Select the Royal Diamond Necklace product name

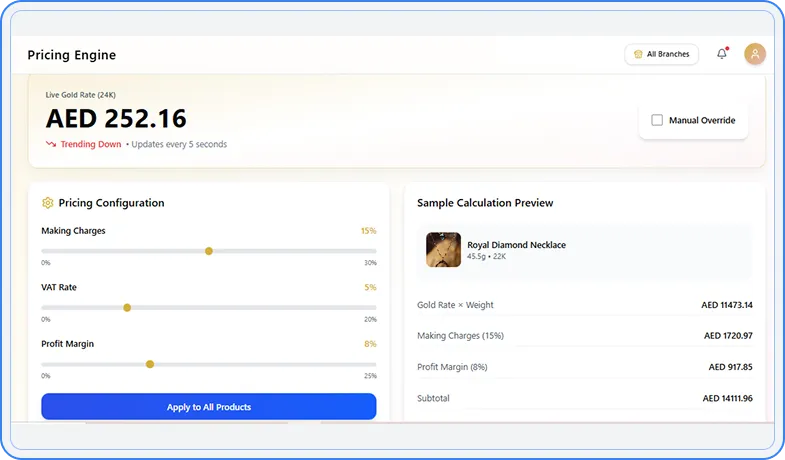(x=516, y=244)
